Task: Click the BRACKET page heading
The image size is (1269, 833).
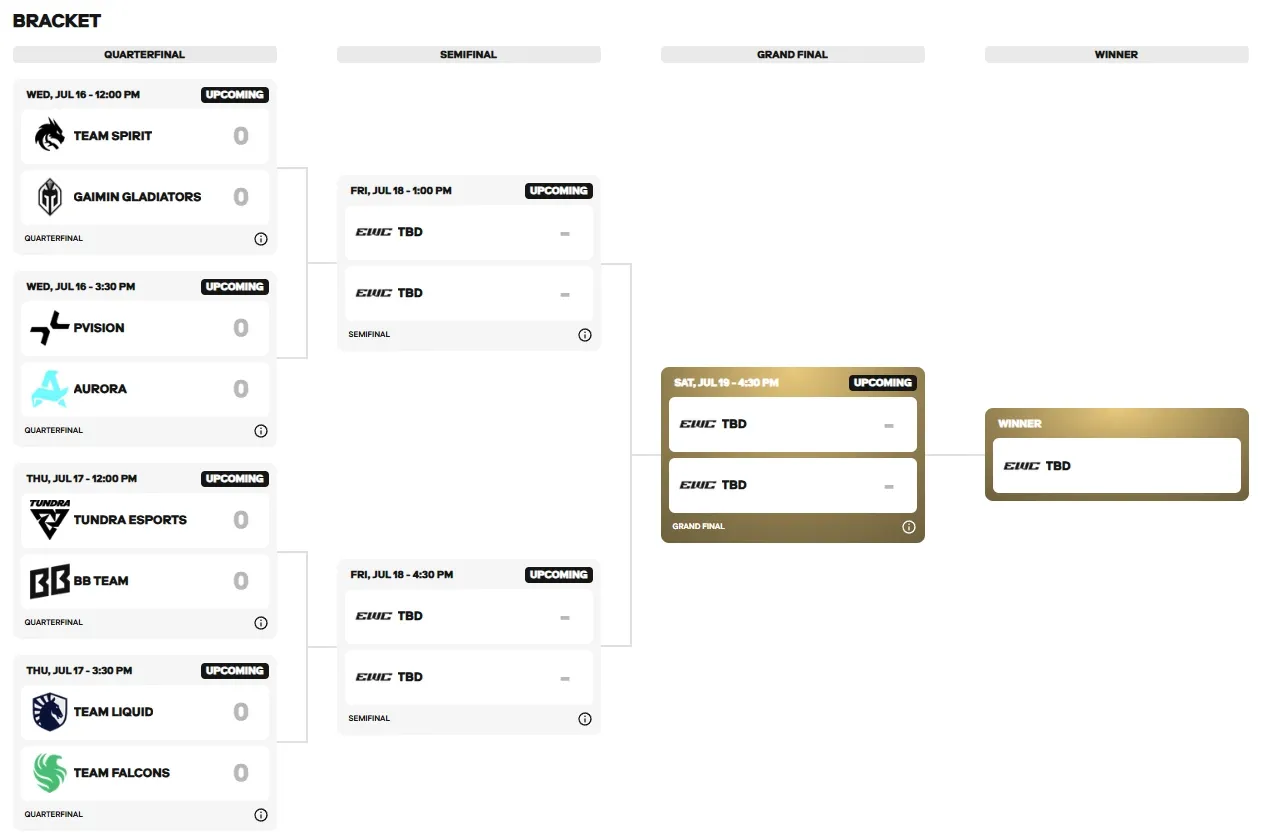Action: (55, 20)
